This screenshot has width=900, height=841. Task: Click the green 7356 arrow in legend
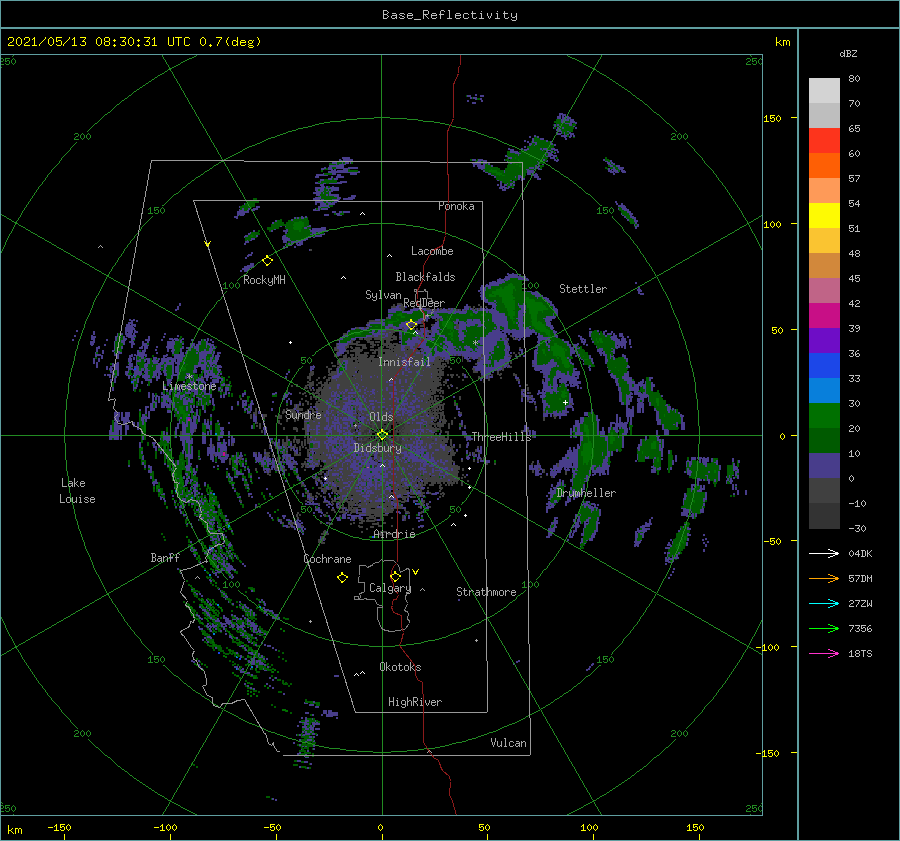click(x=824, y=629)
